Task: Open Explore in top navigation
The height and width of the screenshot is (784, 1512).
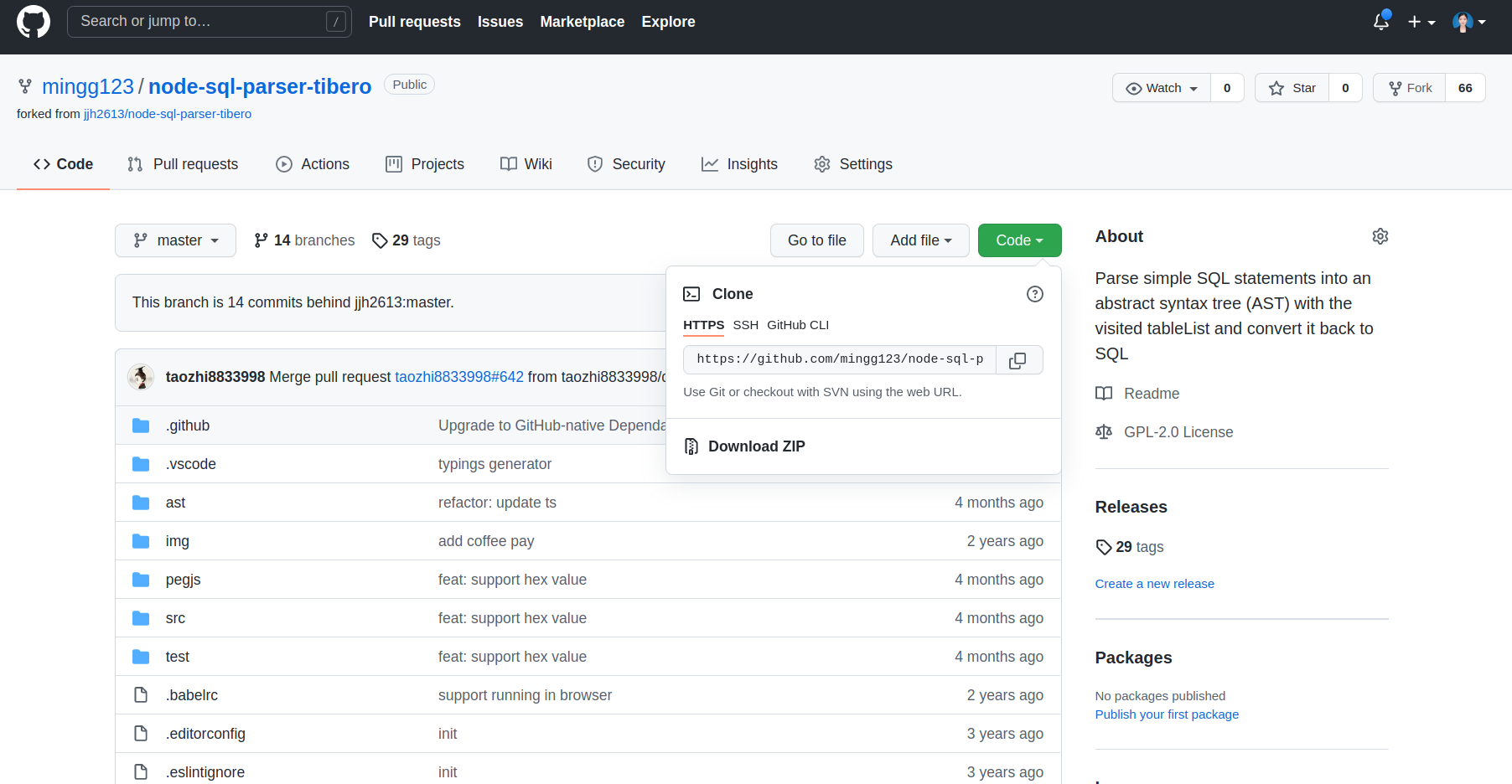Action: point(669,22)
